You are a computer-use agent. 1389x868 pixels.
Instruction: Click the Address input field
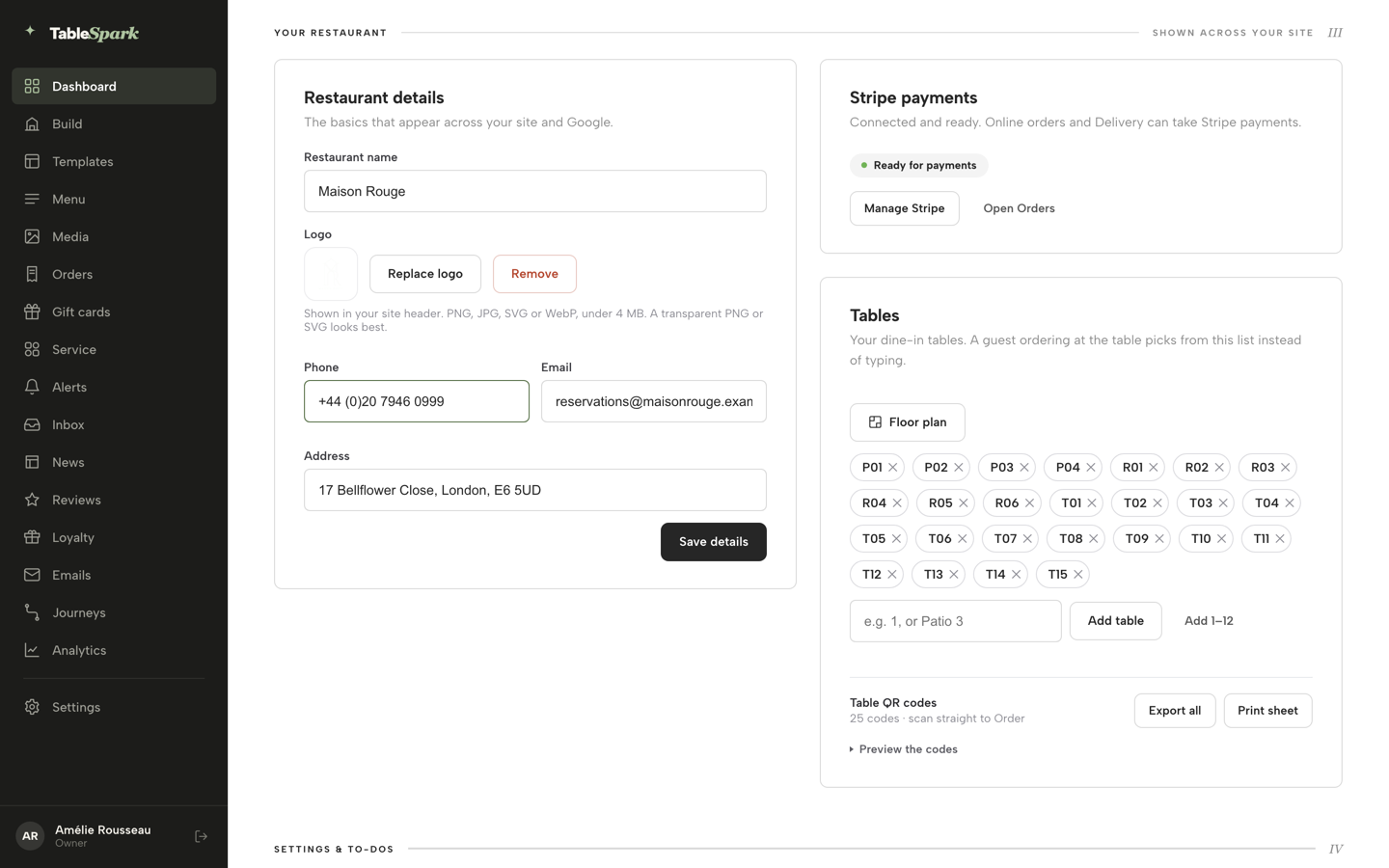pyautogui.click(x=535, y=490)
